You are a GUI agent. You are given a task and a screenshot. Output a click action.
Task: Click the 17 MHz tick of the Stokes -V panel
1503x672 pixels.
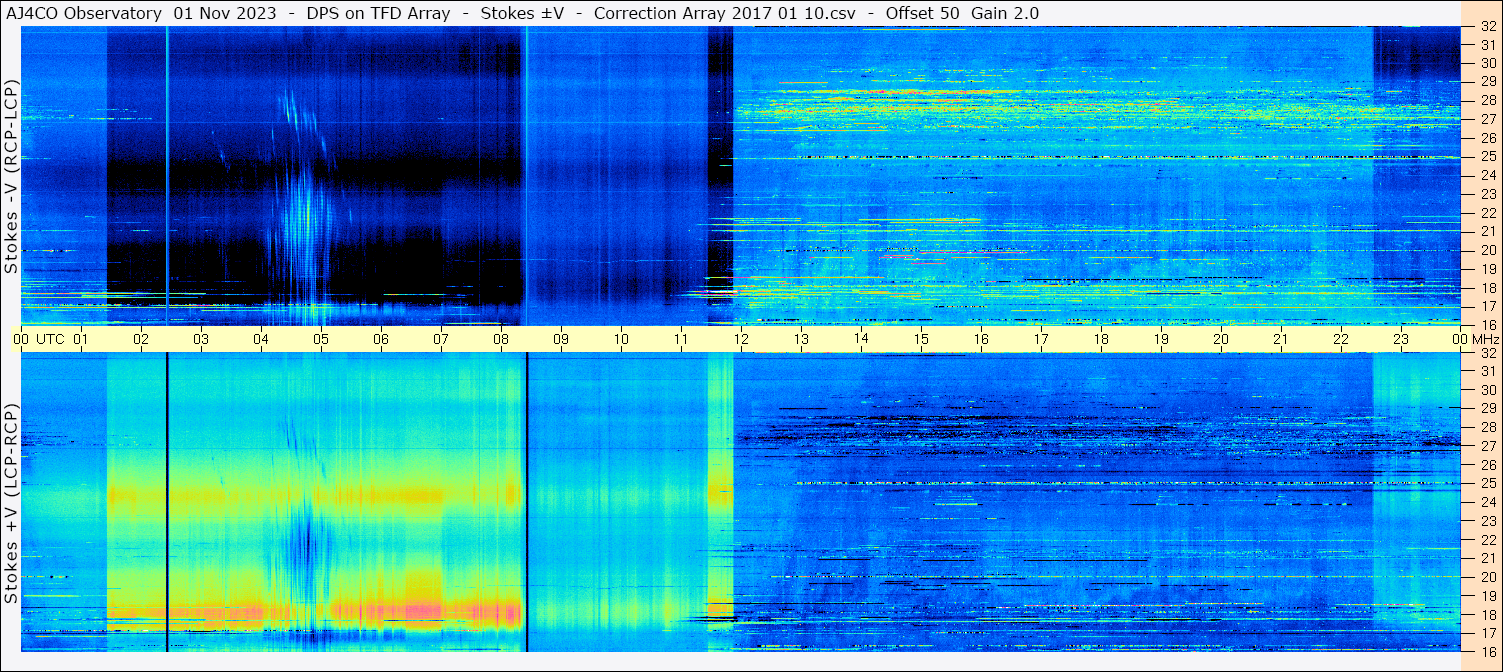coord(1487,306)
